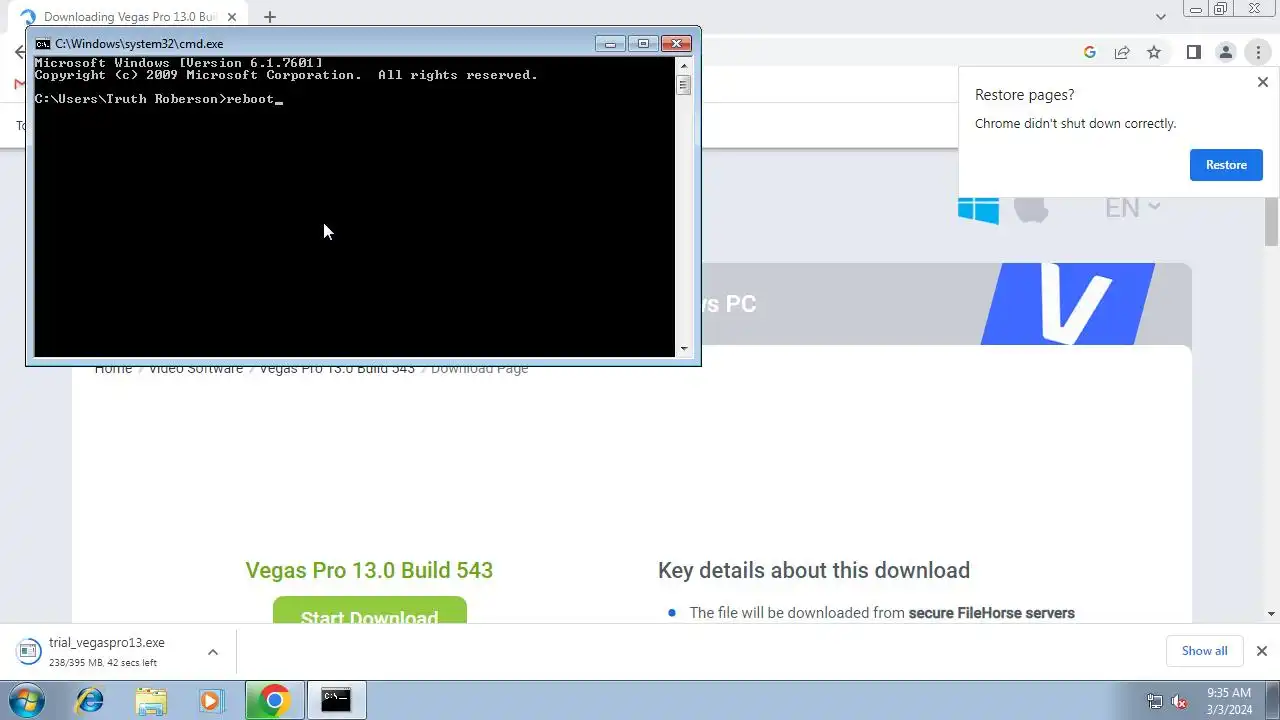Image resolution: width=1280 pixels, height=720 pixels.
Task: Open Windows Explorer folder icon in taskbar
Action: [151, 700]
